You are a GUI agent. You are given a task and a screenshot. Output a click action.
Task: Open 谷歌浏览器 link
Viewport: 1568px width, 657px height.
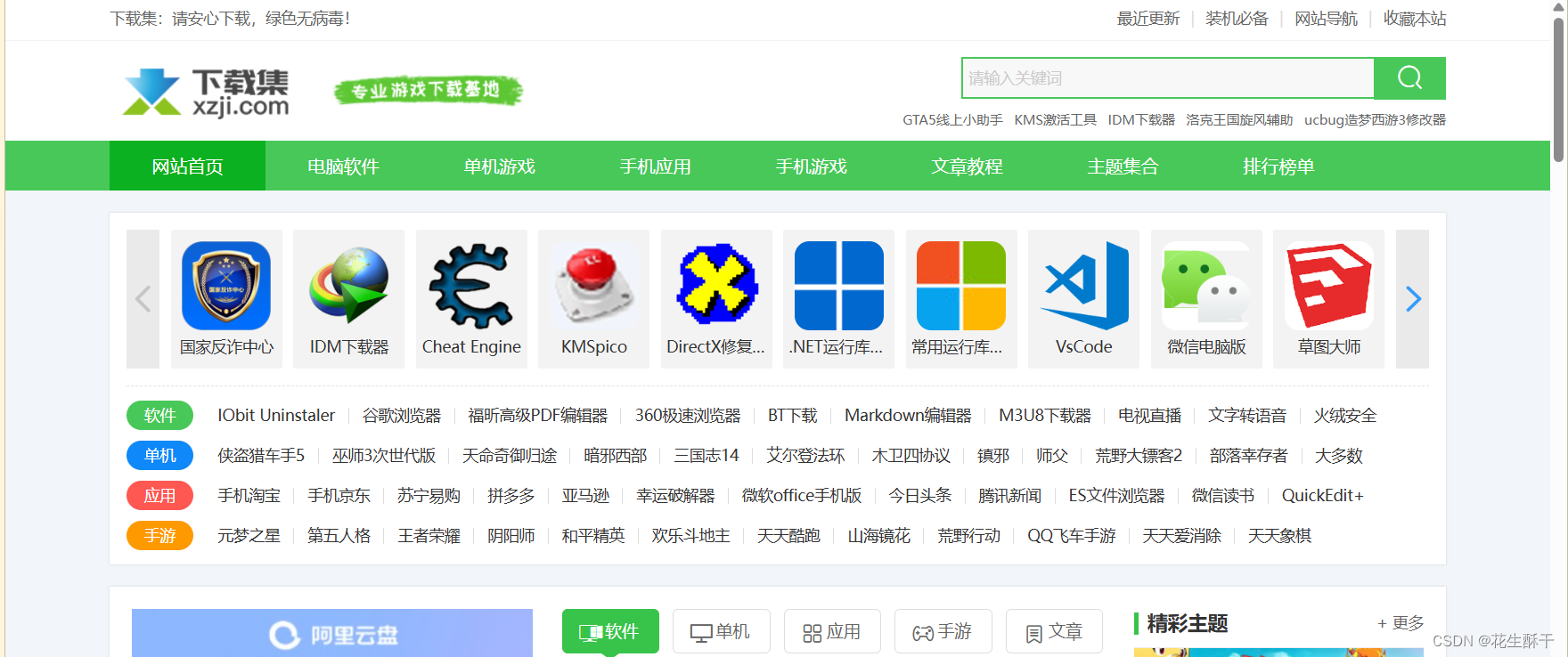pos(402,415)
